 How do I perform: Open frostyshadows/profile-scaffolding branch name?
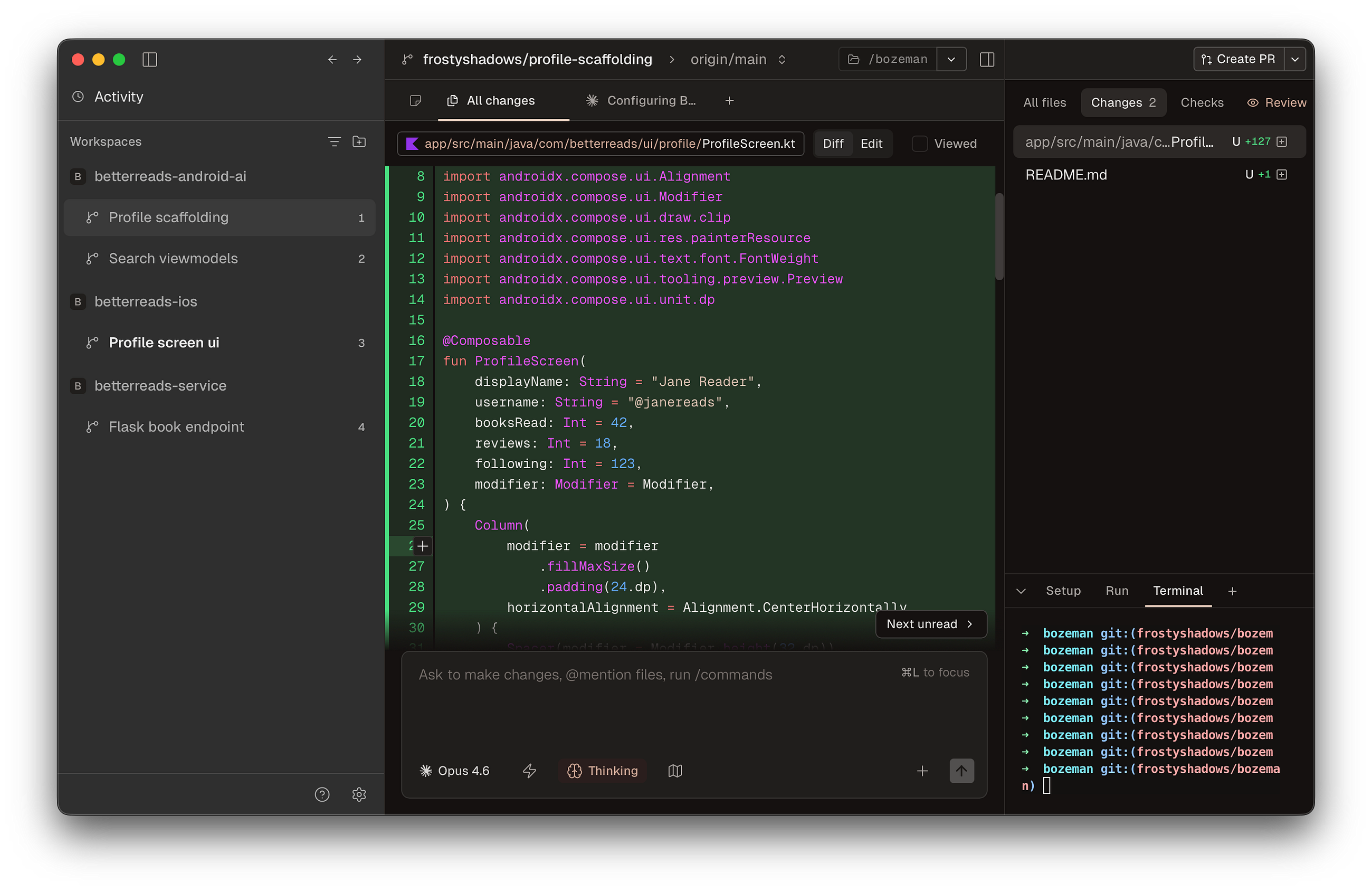coord(537,60)
